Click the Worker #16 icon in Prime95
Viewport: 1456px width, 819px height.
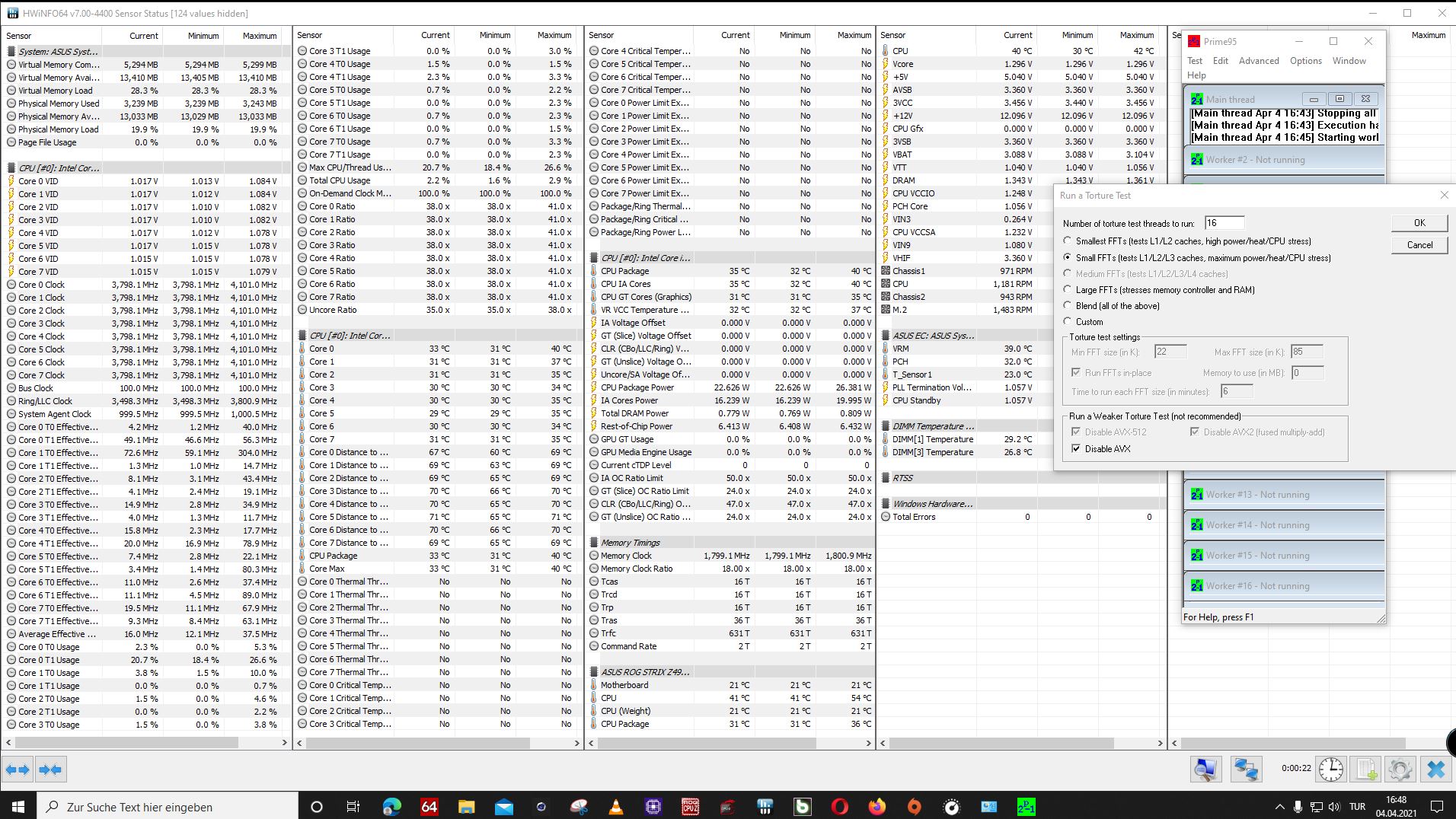pyautogui.click(x=1197, y=586)
